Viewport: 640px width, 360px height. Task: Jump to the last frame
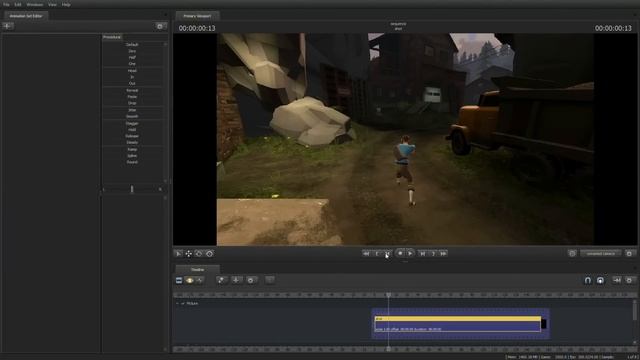444,254
